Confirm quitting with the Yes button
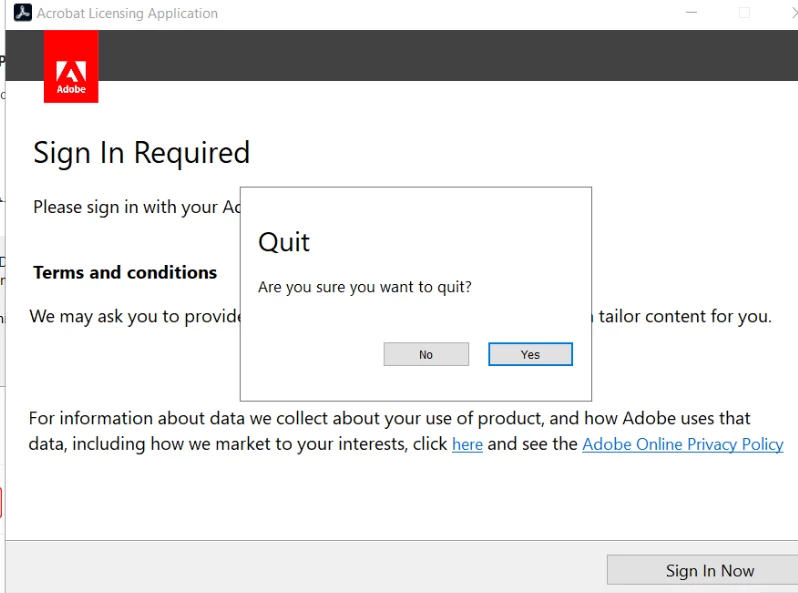Viewport: 798px width, 593px height. tap(530, 354)
